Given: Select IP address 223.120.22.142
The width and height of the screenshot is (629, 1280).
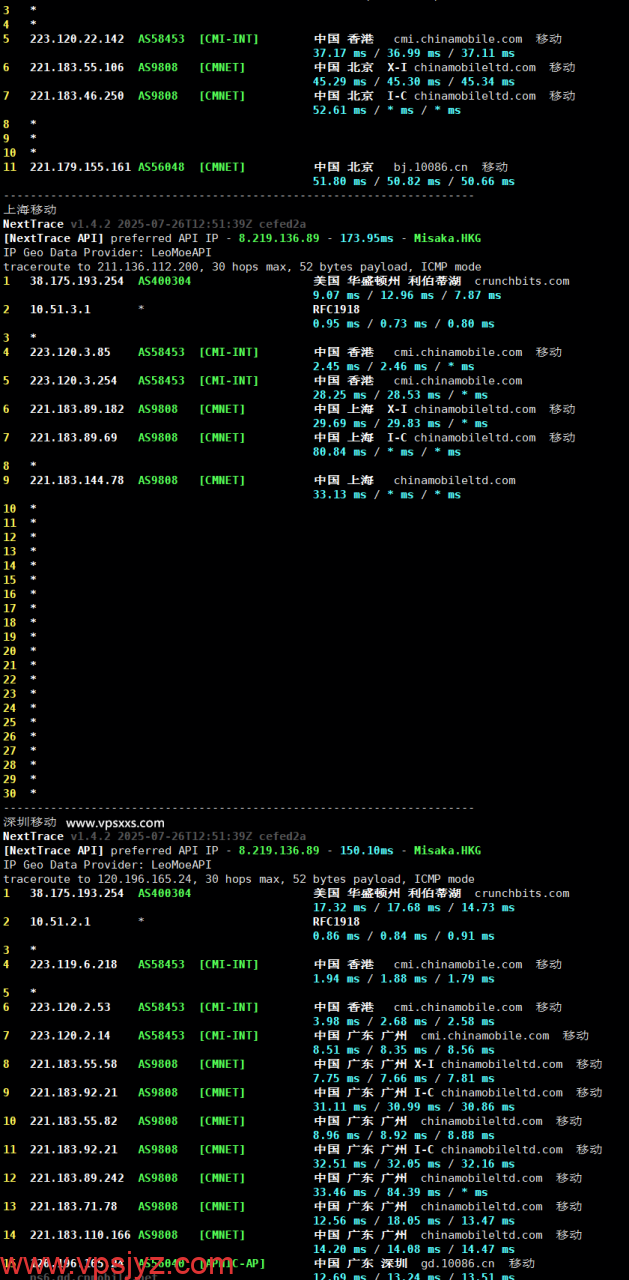Looking at the screenshot, I should coord(77,39).
